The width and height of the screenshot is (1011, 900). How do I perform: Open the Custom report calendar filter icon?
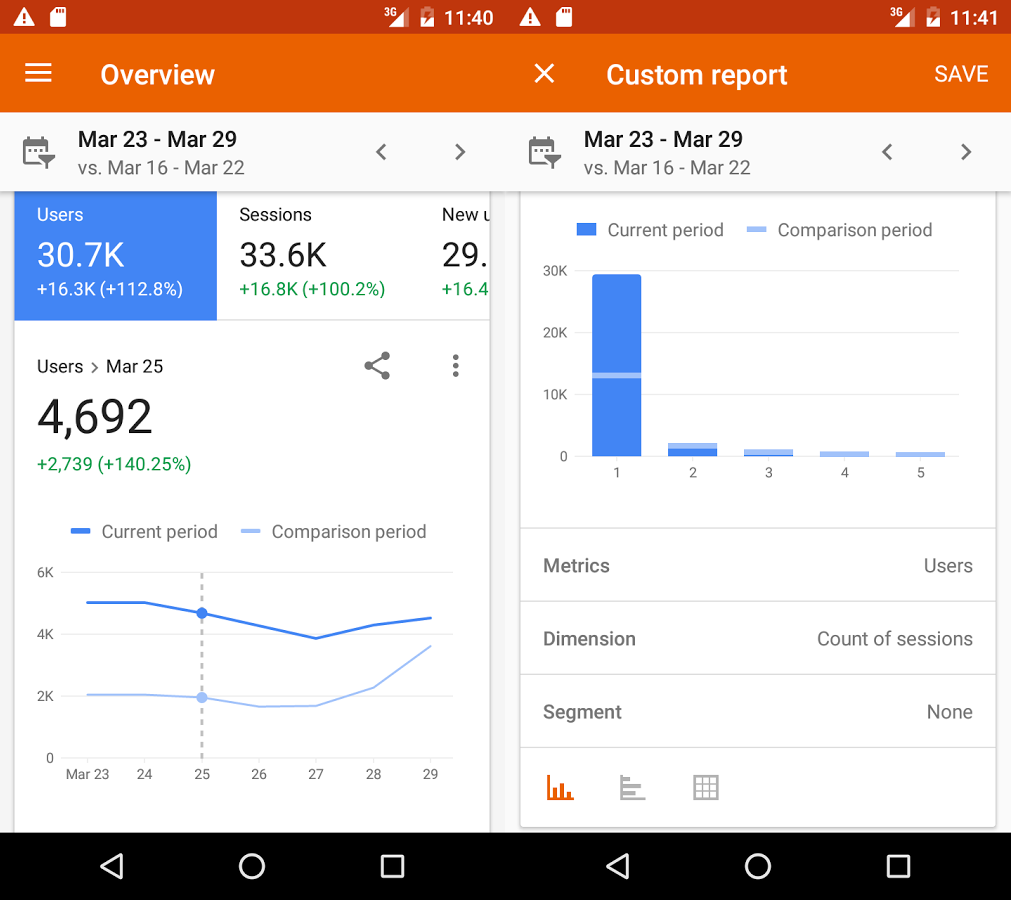[544, 152]
